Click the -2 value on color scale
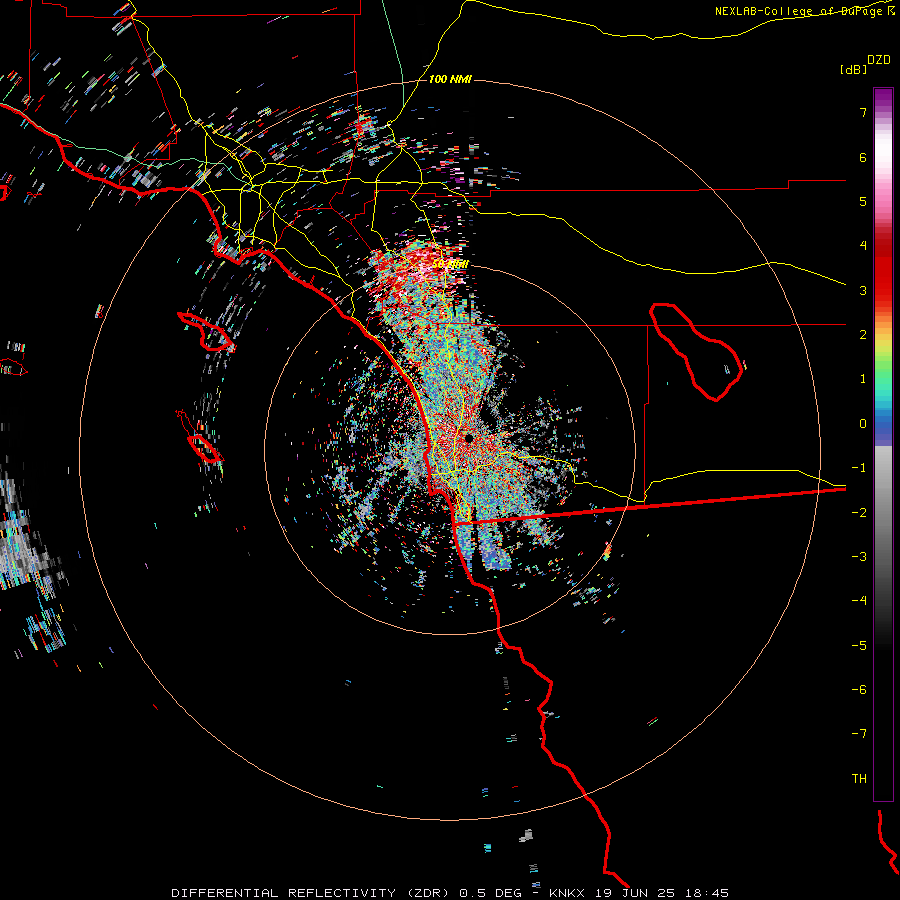 (x=859, y=513)
